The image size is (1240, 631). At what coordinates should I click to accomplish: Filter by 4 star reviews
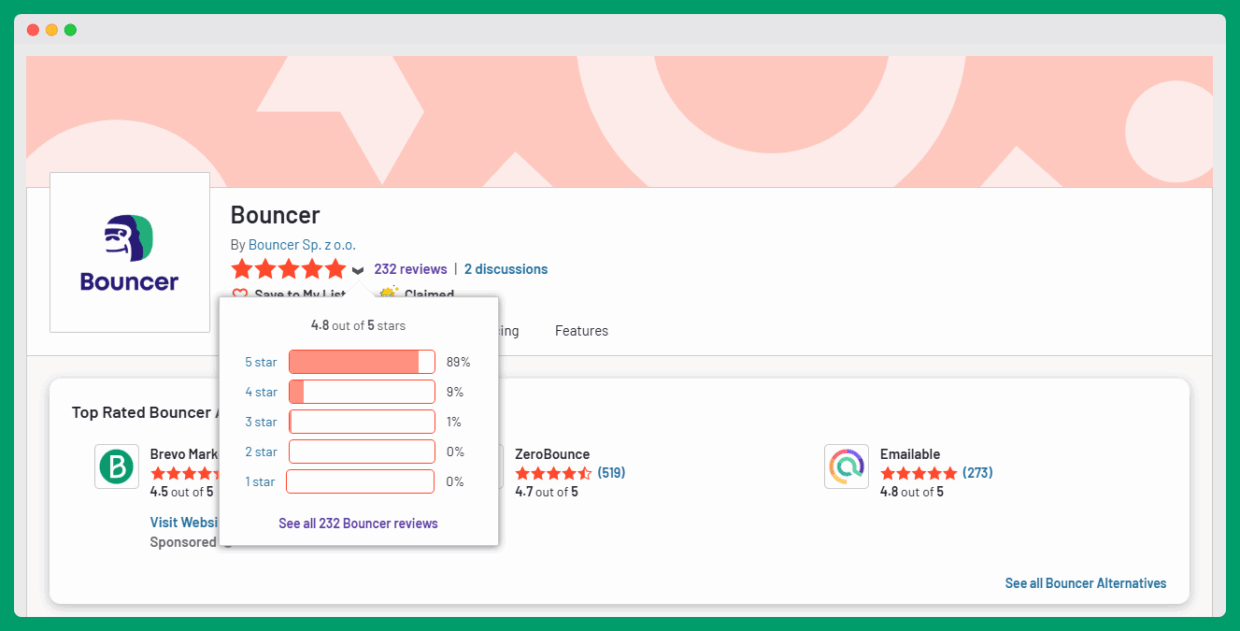pos(261,392)
